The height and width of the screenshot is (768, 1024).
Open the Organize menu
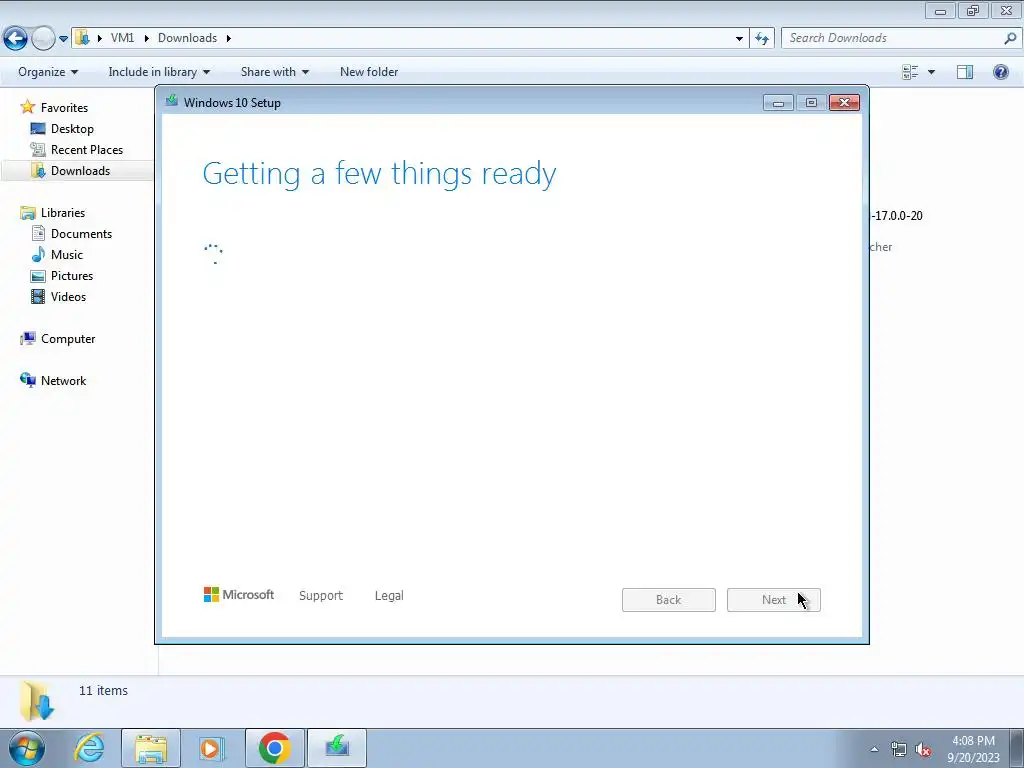coord(48,72)
